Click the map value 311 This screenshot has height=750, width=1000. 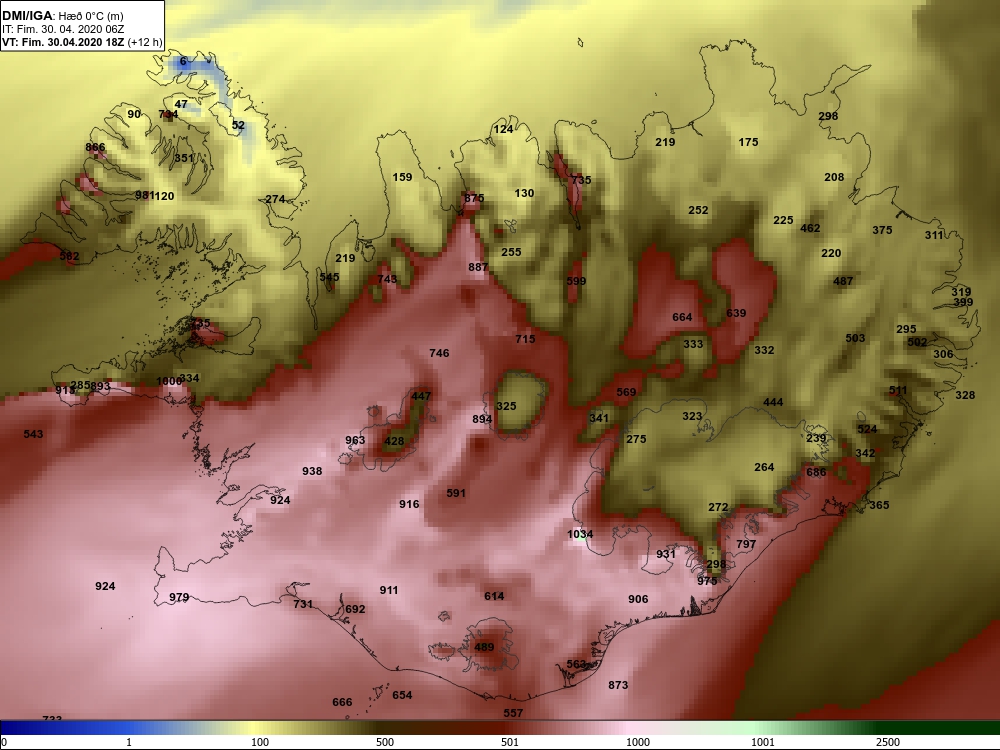point(934,235)
